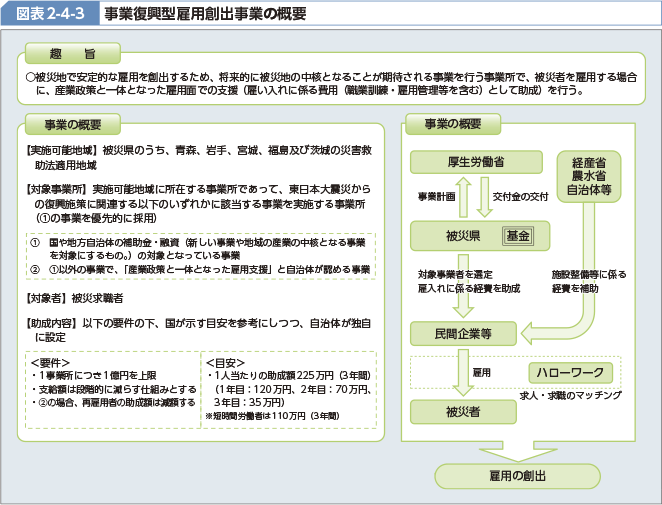Screen dimensions: 662x505
Task: Select the 基金 box inside 被災県
Action: click(x=517, y=236)
